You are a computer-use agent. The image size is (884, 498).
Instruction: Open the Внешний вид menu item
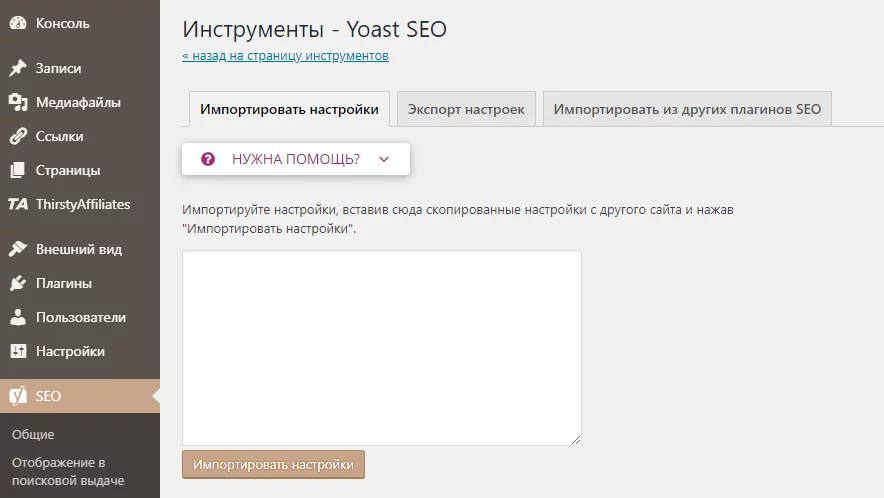point(80,249)
